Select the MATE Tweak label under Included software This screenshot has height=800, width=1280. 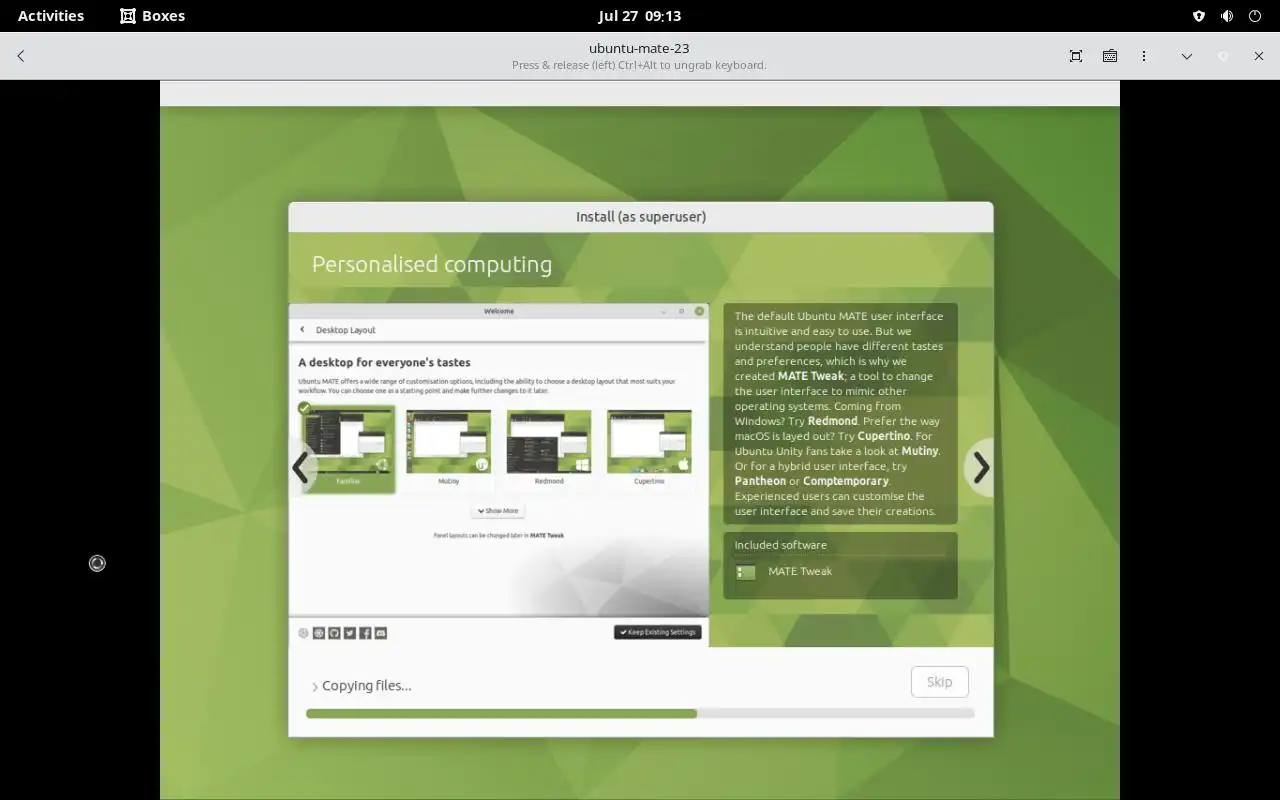[800, 572]
